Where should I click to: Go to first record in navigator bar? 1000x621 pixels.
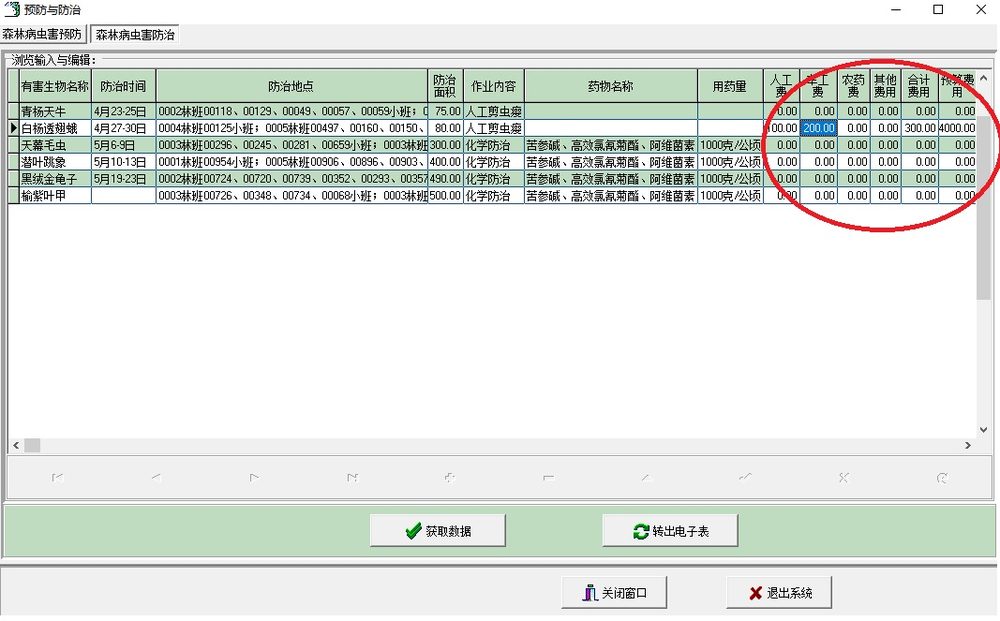tap(57, 478)
